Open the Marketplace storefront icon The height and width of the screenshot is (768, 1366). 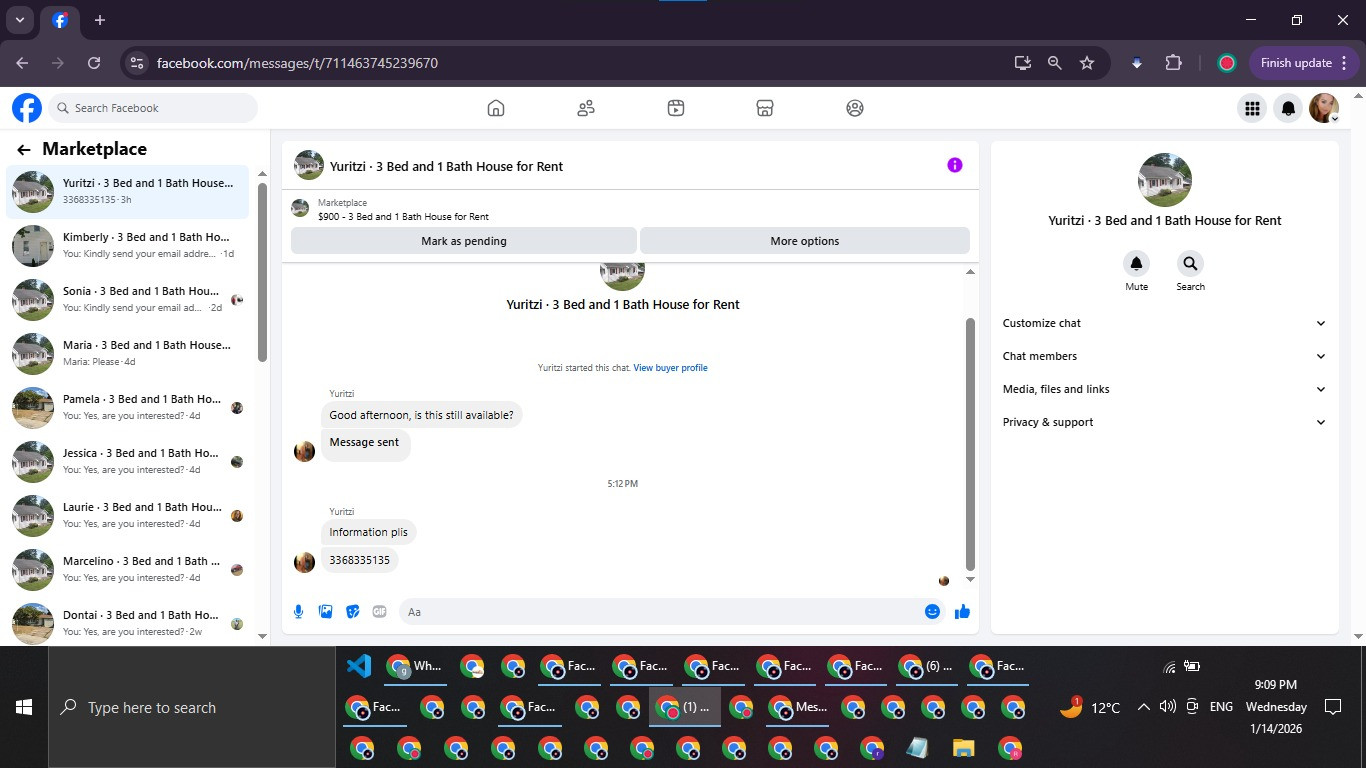(765, 108)
